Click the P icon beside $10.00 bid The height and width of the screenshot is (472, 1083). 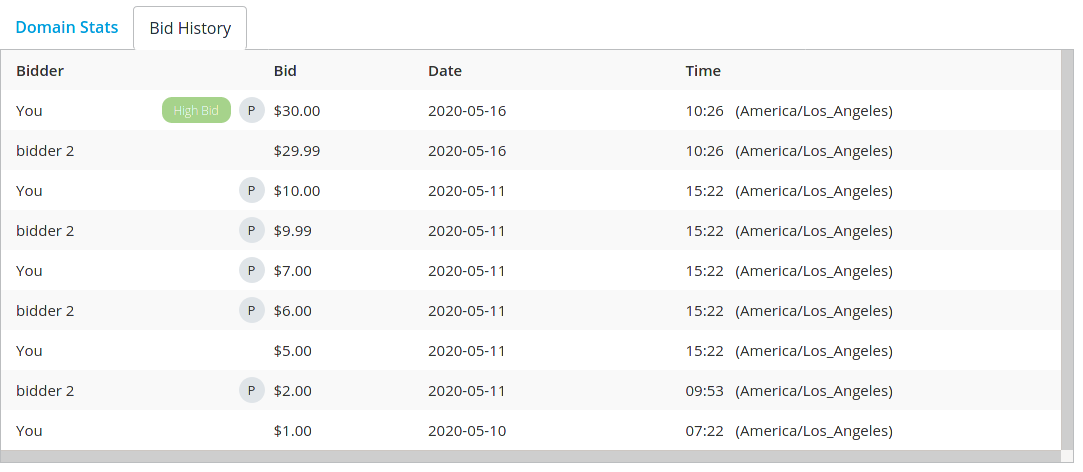coord(252,191)
